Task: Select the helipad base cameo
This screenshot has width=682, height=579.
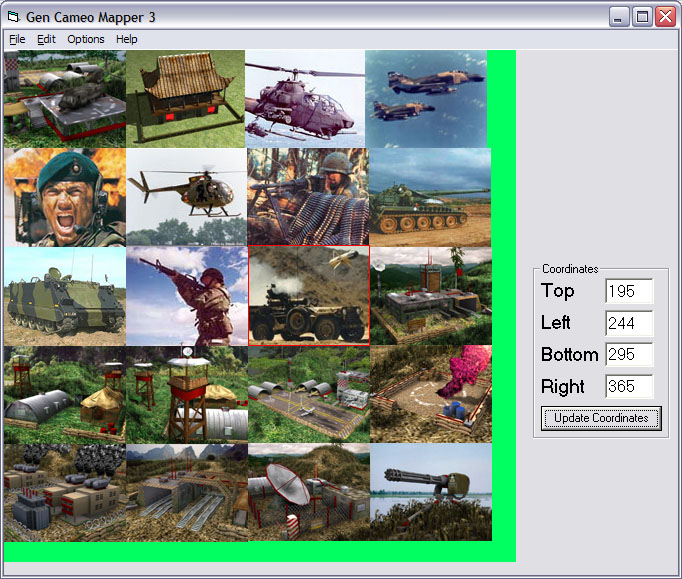Action: [65, 99]
